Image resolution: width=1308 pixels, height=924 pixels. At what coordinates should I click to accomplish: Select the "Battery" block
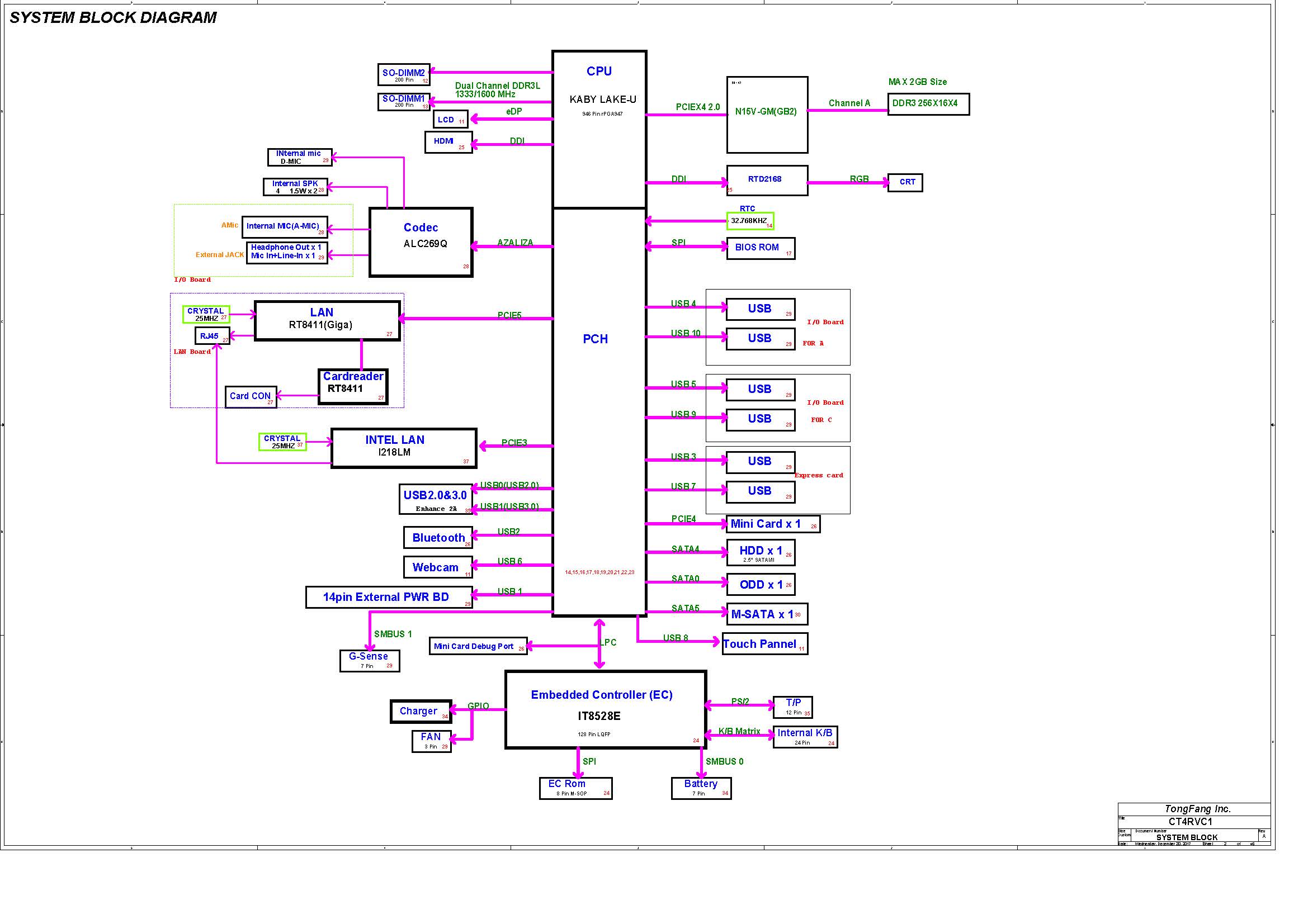click(701, 789)
